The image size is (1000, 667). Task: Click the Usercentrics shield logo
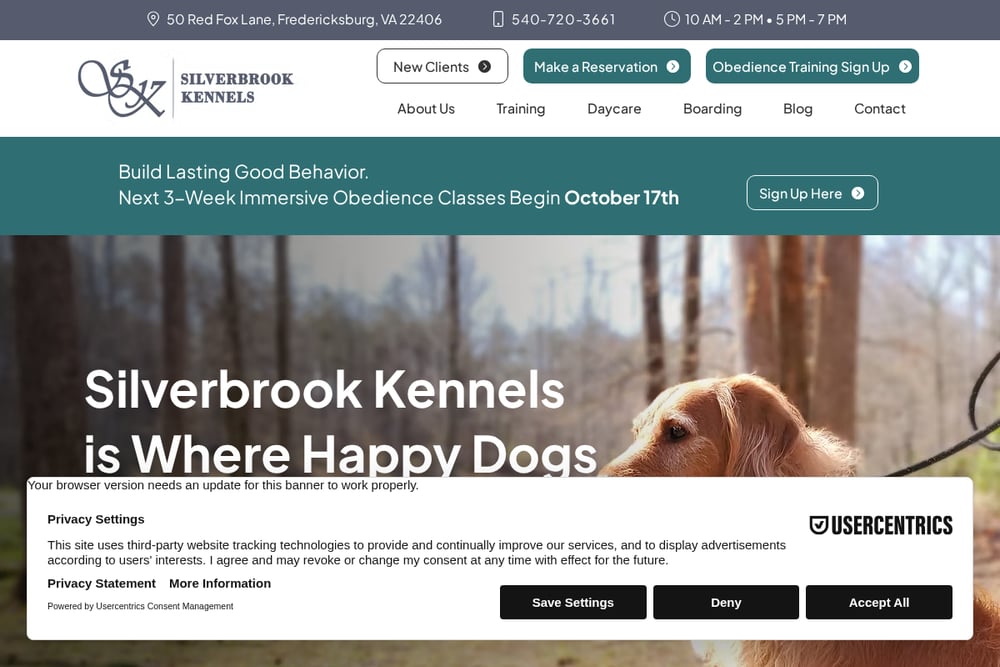point(819,525)
